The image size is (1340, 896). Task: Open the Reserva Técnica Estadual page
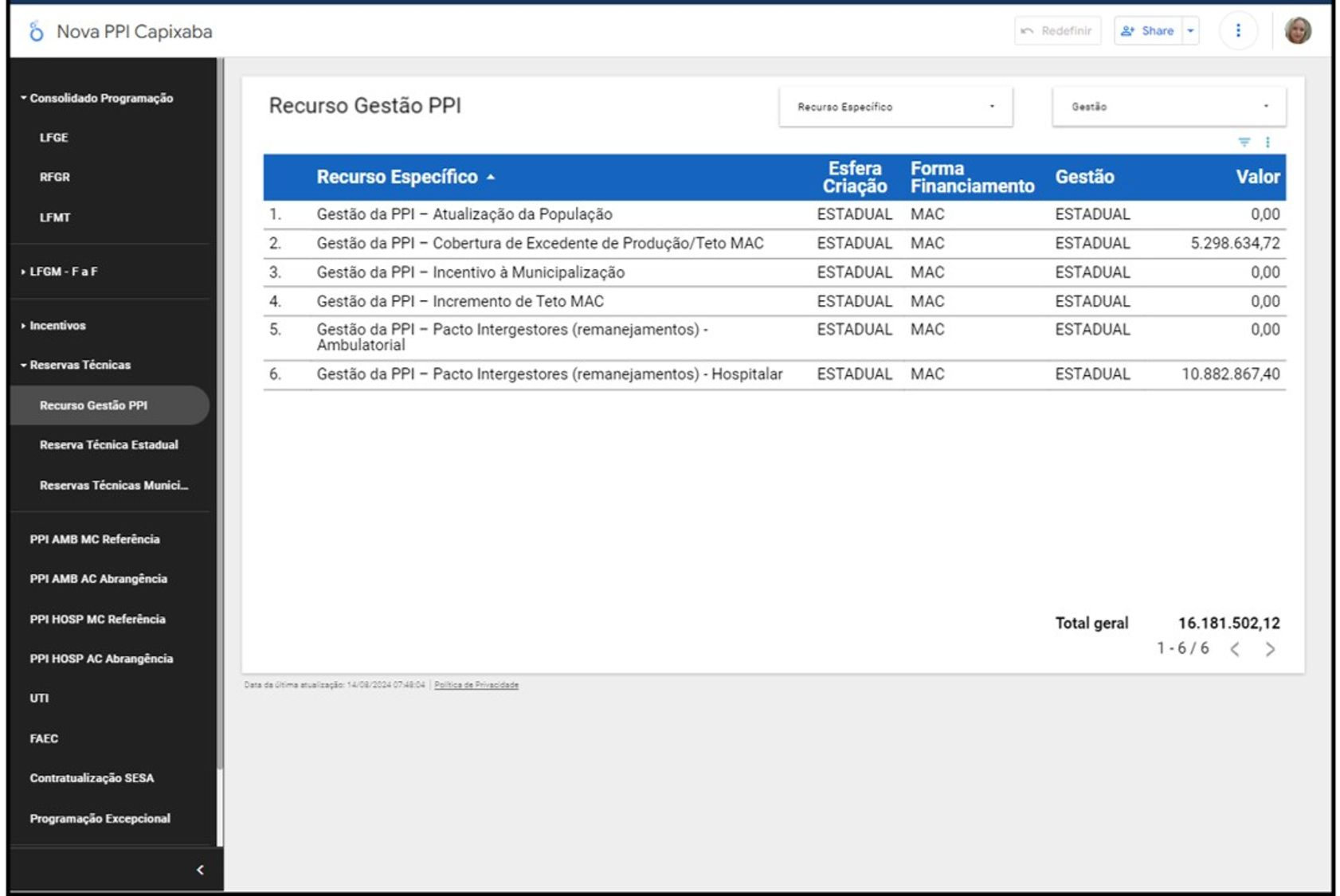click(109, 445)
